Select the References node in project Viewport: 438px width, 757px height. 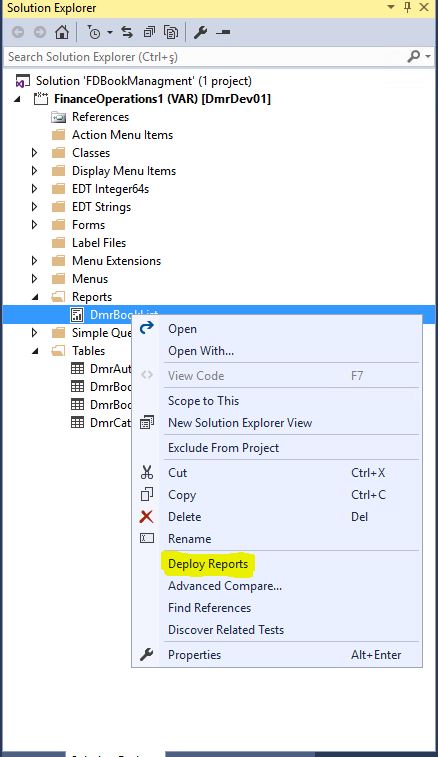pos(100,117)
